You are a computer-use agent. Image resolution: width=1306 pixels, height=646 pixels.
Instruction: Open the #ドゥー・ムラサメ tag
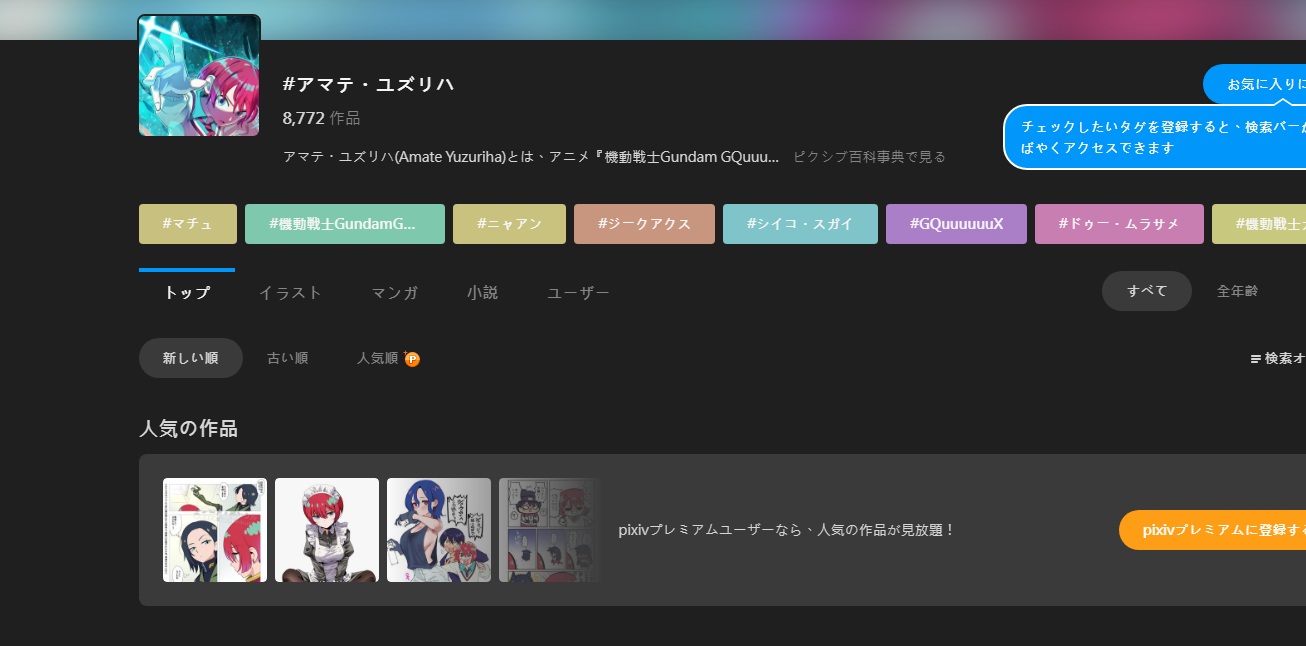click(1119, 224)
